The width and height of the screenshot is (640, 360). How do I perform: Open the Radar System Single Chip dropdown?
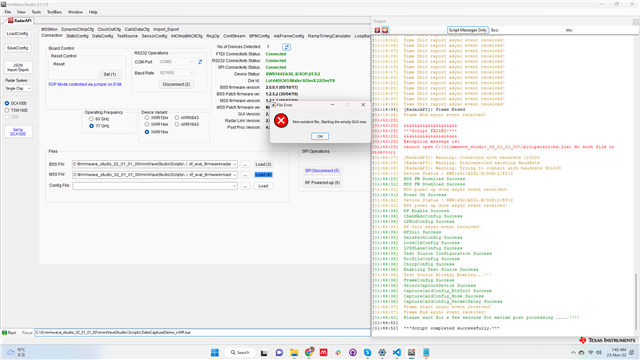point(18,89)
